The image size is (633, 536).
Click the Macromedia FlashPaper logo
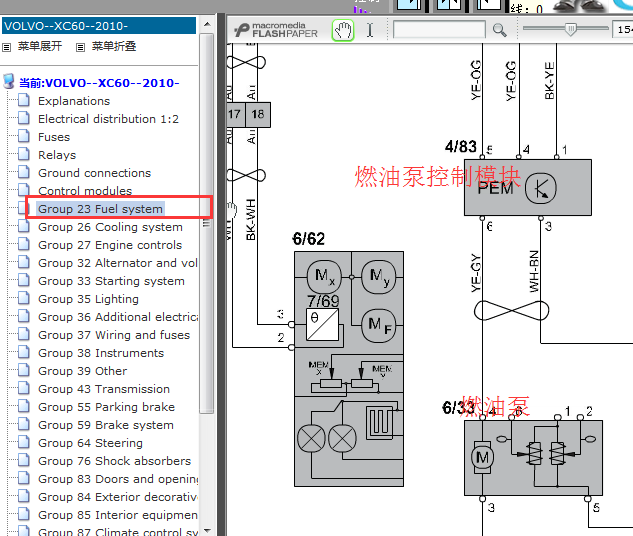pos(276,30)
